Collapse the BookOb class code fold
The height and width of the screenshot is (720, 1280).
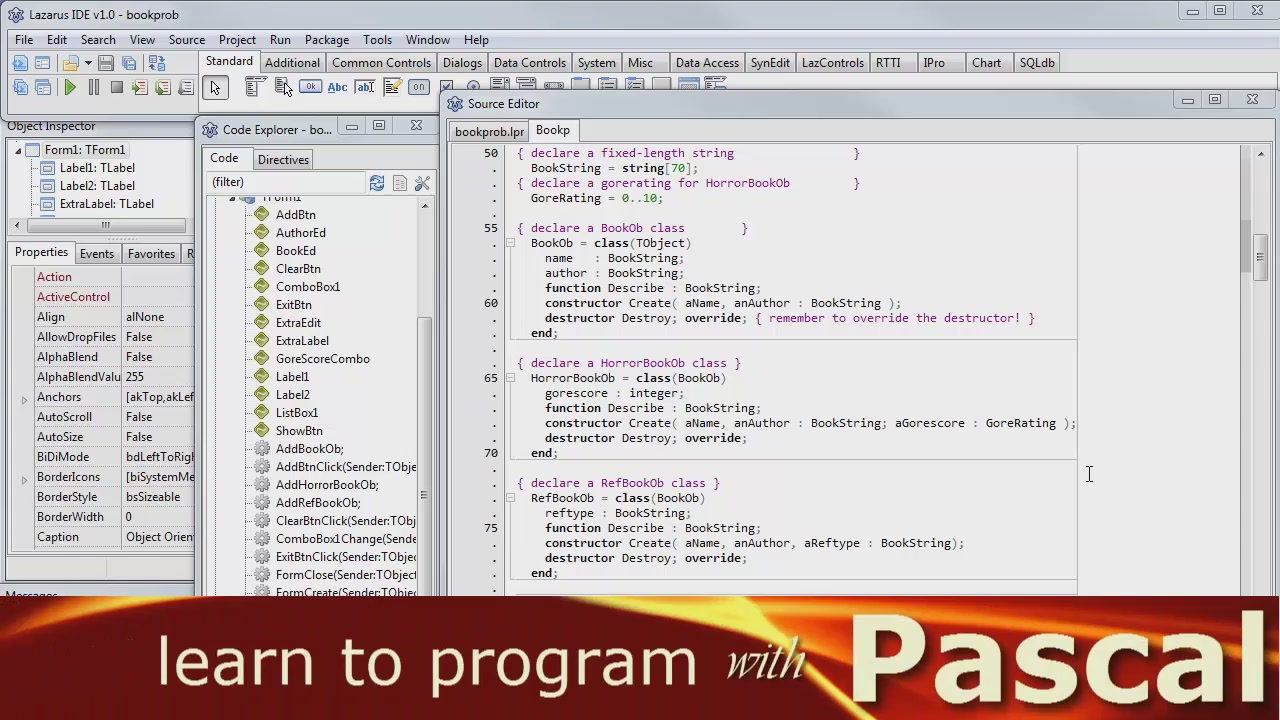click(x=509, y=243)
